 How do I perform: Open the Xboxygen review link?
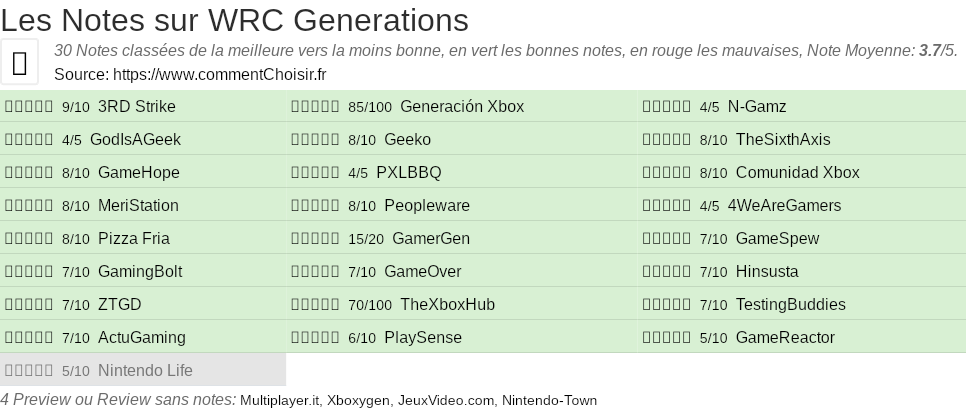point(358,401)
